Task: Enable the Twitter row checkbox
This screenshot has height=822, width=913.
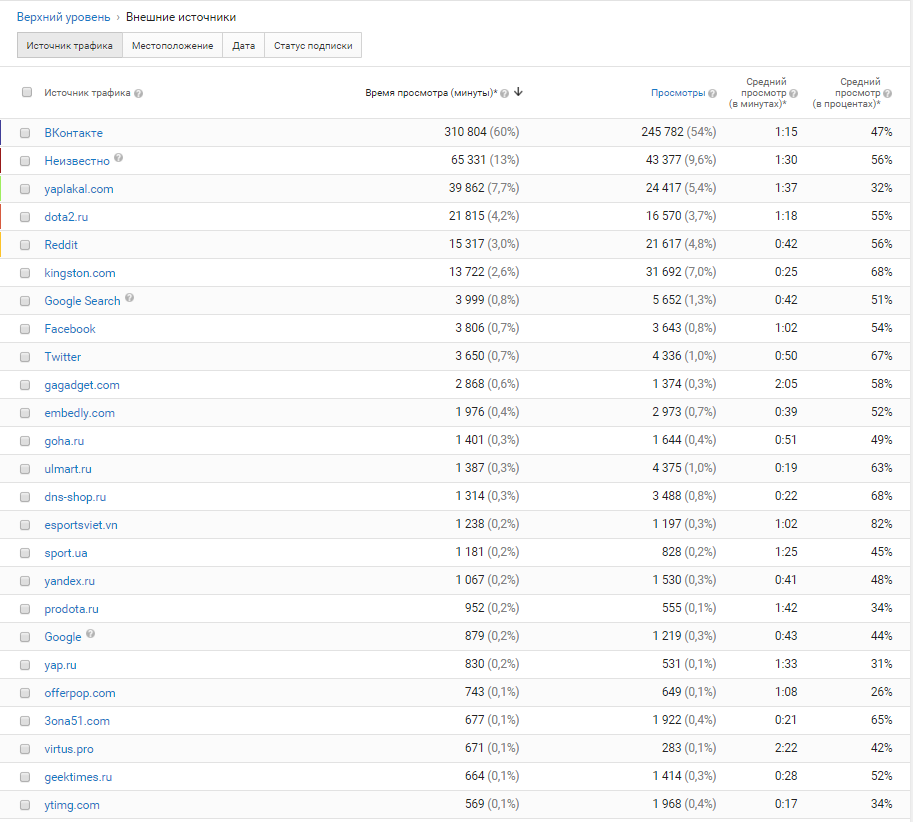Action: [25, 357]
